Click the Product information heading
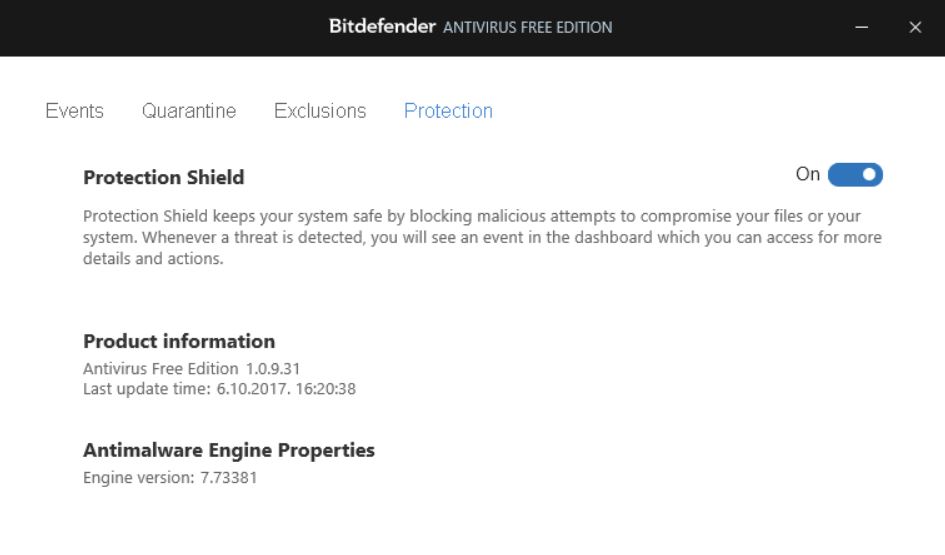This screenshot has width=945, height=555. (x=179, y=341)
